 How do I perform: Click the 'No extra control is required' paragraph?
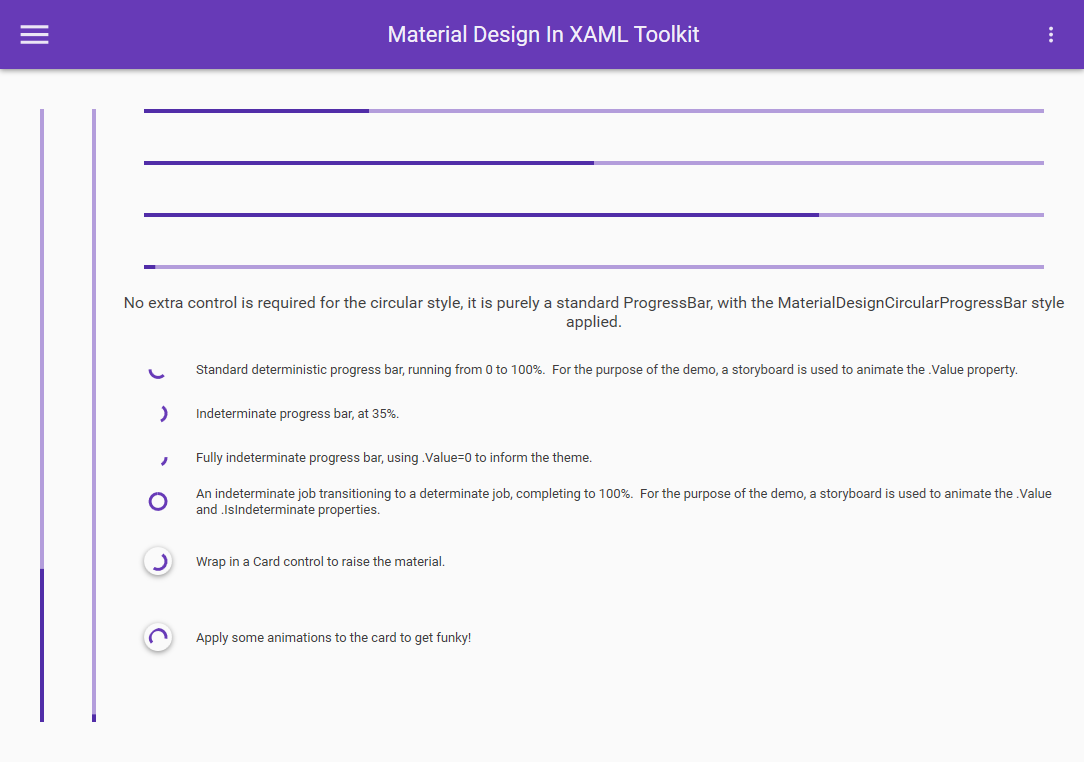click(594, 312)
